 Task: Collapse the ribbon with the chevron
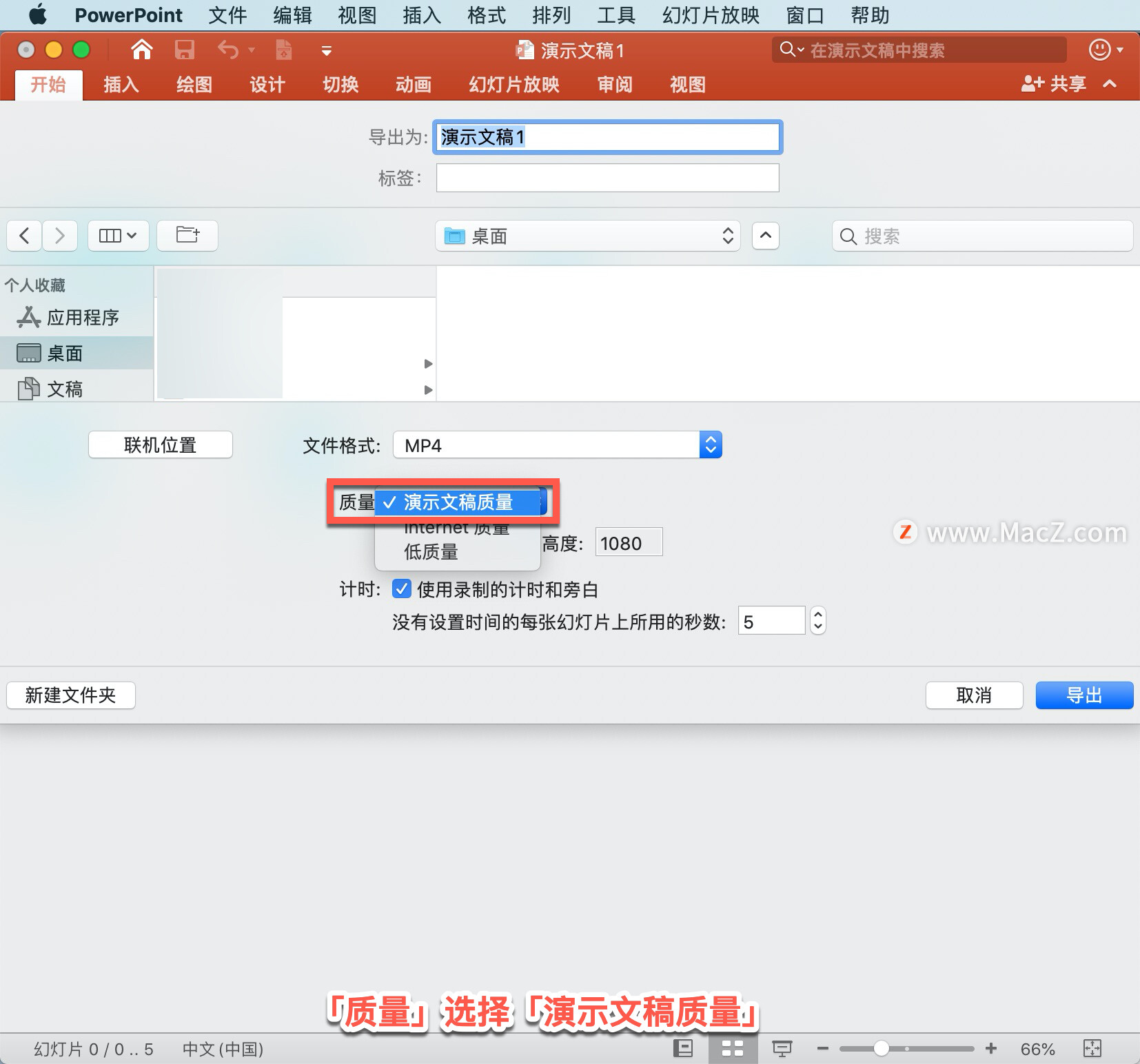pyautogui.click(x=1110, y=84)
